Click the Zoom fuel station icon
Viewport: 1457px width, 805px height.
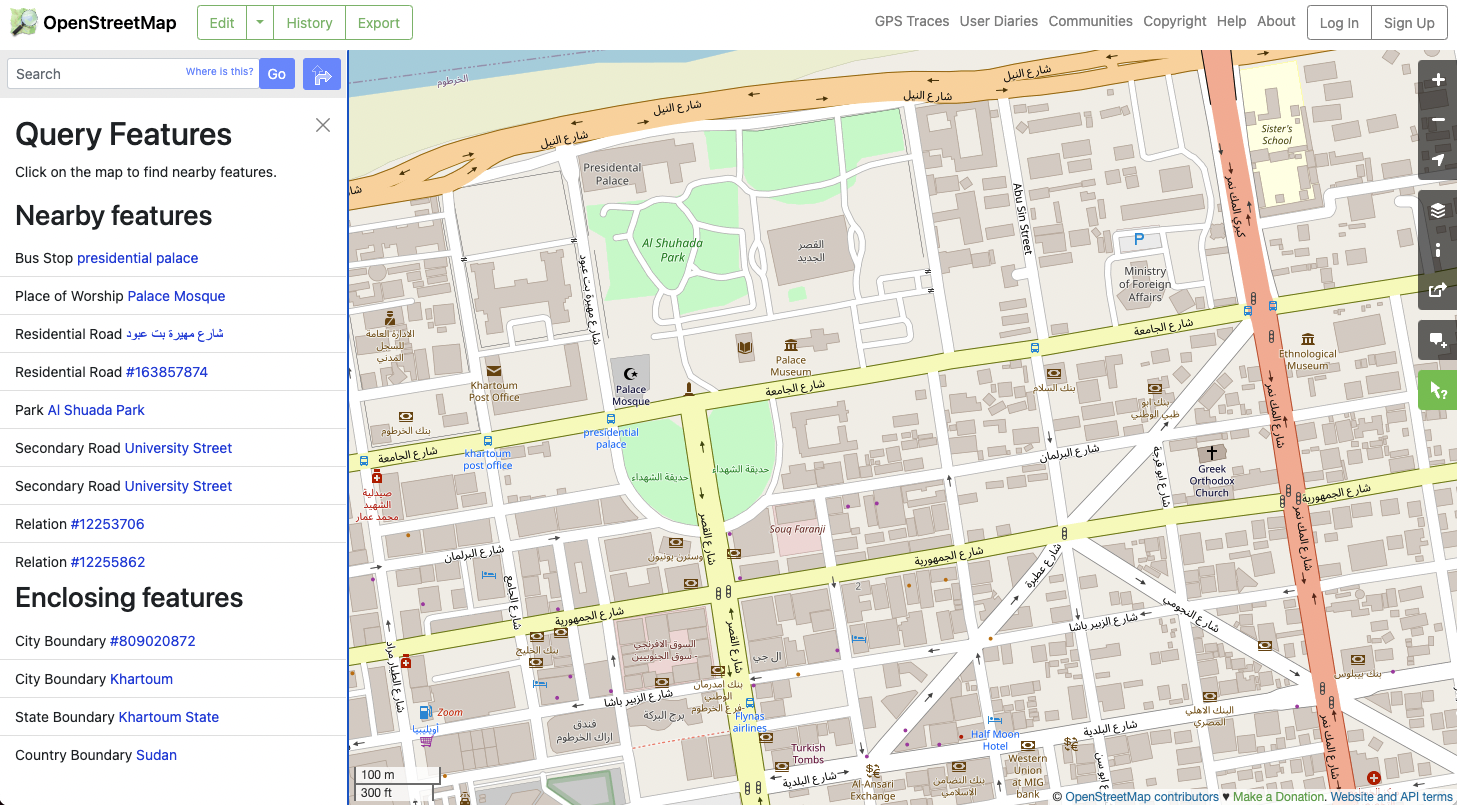[x=425, y=712]
